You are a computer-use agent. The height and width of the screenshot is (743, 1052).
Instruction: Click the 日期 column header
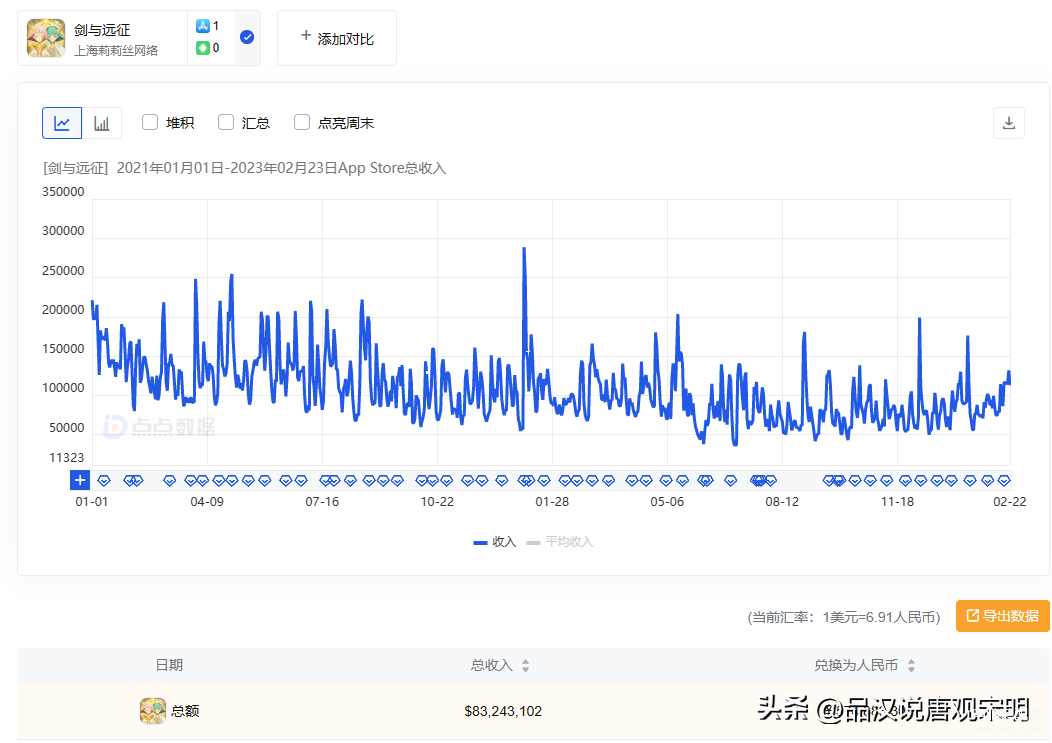169,665
